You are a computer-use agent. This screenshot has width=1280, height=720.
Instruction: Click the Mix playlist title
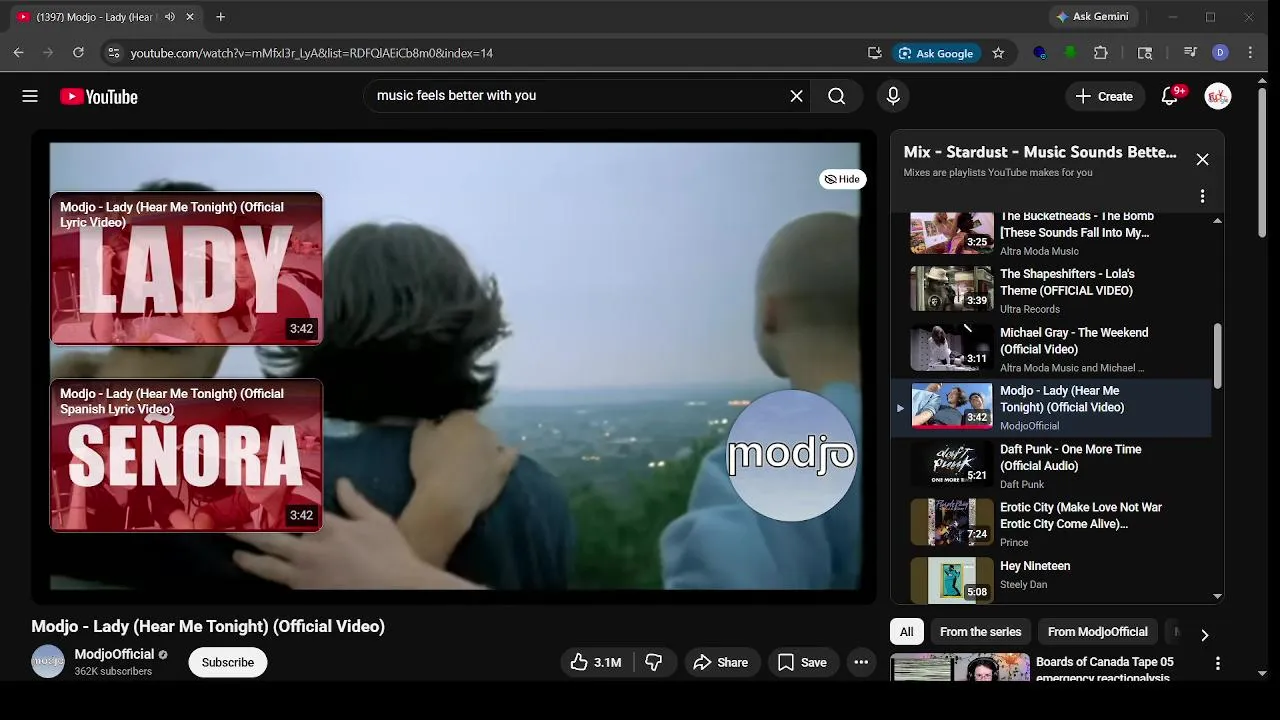click(1040, 152)
